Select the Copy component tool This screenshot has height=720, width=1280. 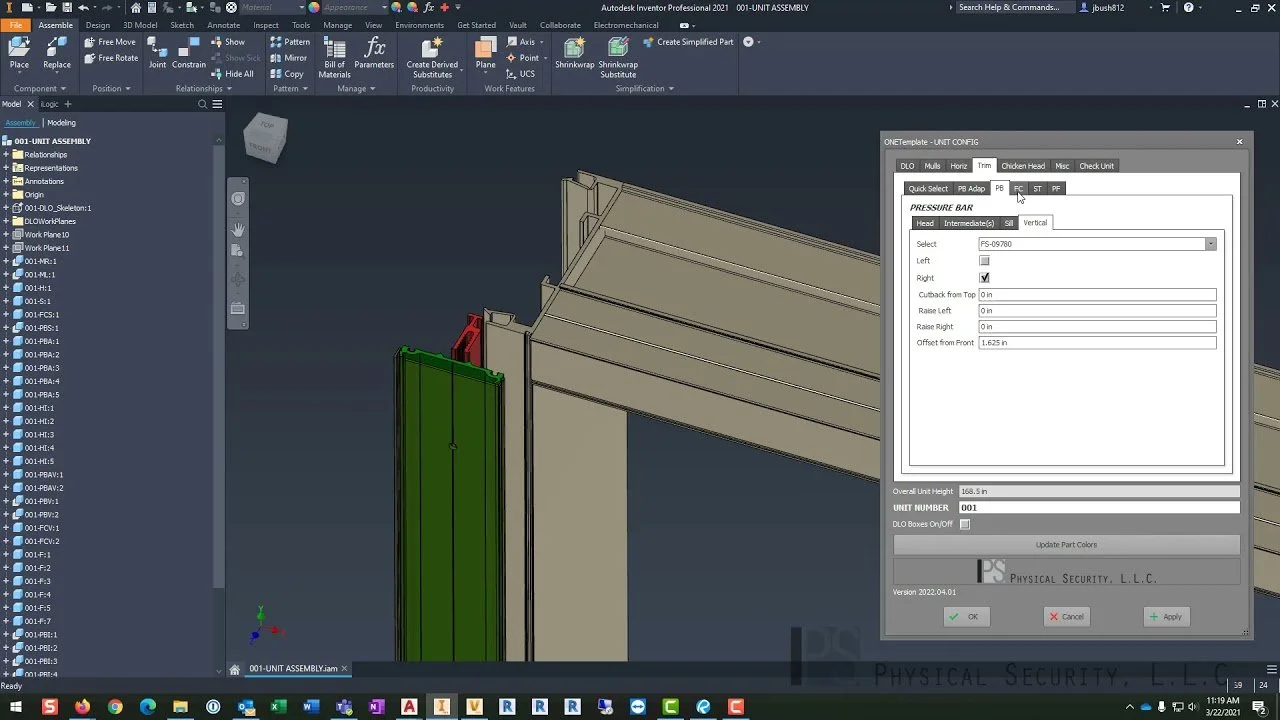[x=287, y=74]
